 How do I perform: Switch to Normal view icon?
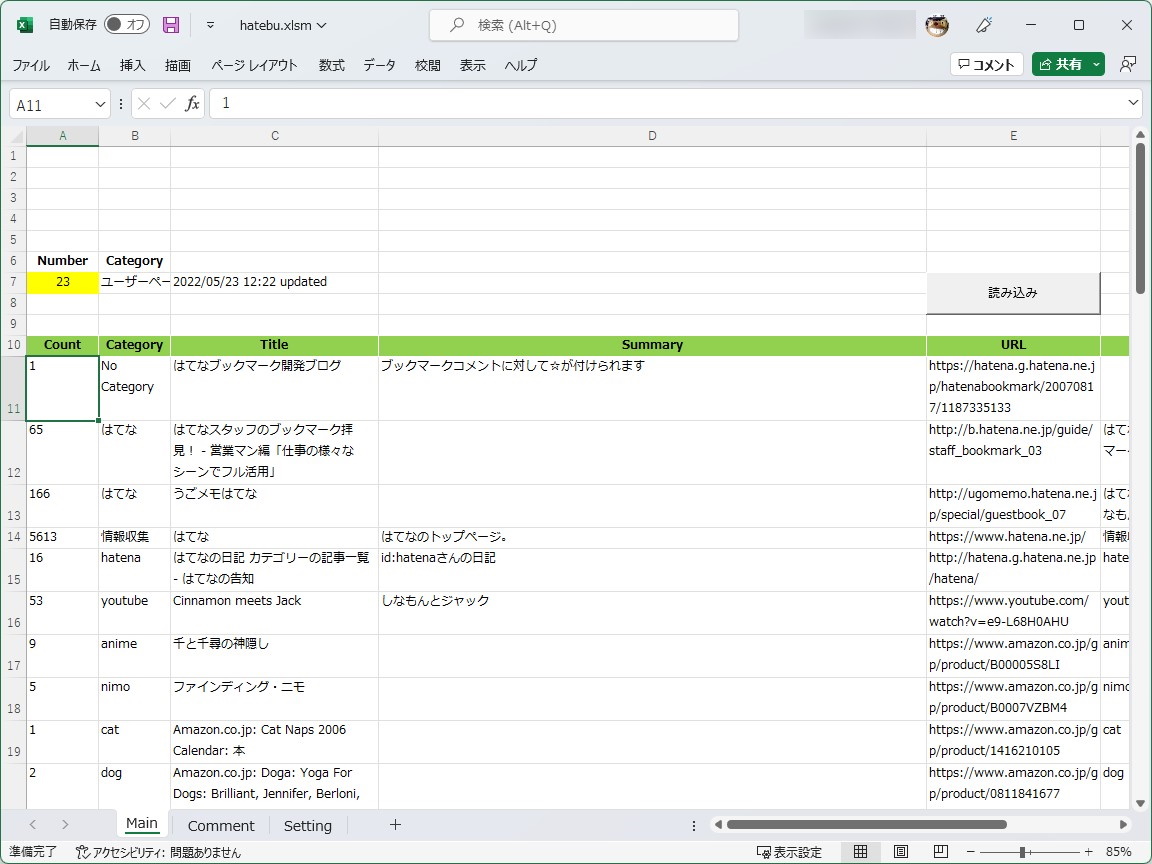860,852
